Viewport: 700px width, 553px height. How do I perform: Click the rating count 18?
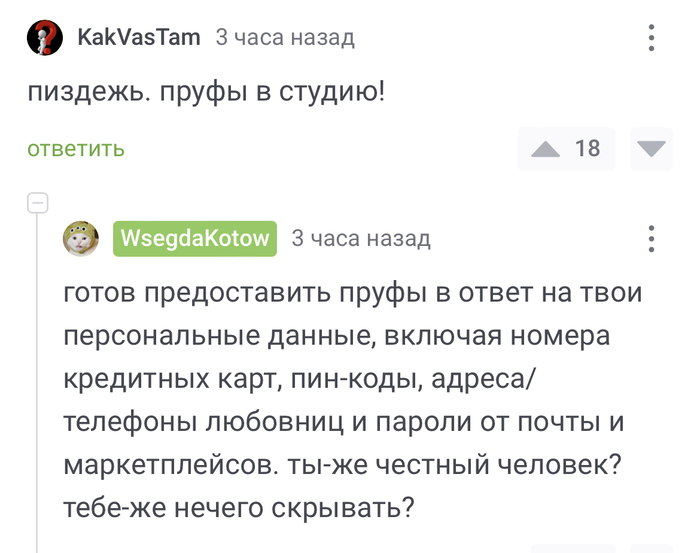click(588, 149)
